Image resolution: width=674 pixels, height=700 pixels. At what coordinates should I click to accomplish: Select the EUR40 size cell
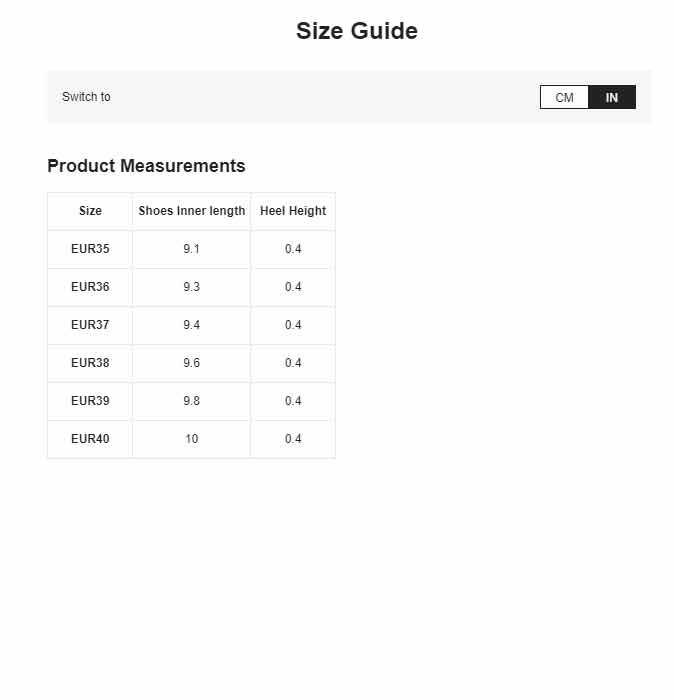pyautogui.click(x=90, y=439)
